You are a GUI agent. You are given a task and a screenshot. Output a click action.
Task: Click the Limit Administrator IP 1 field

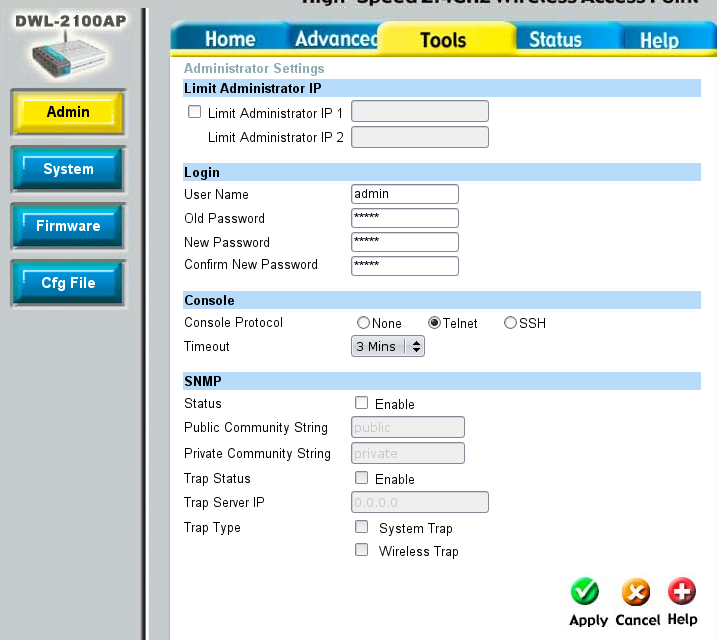tap(420, 112)
